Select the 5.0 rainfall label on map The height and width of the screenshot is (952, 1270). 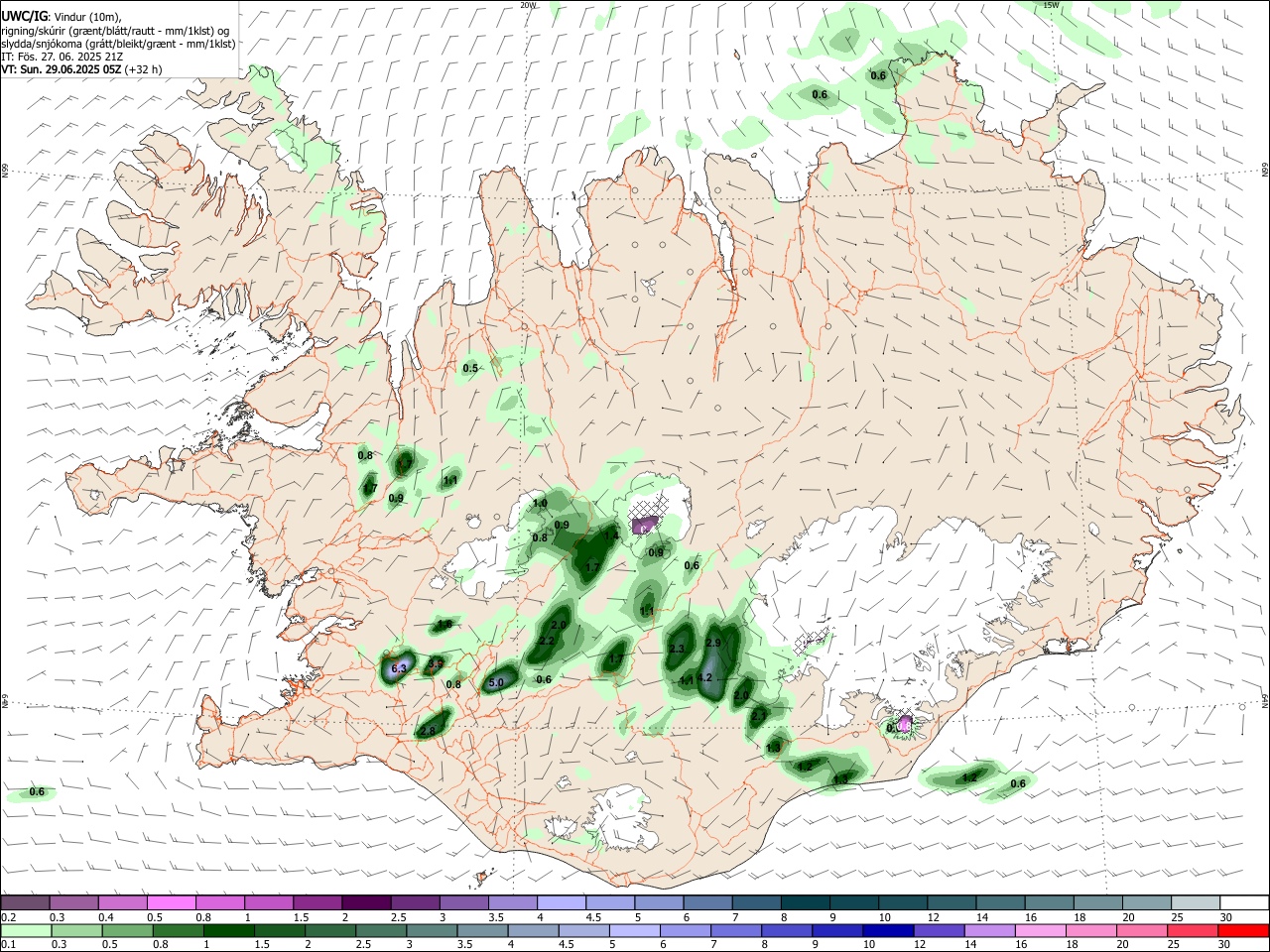click(x=496, y=682)
